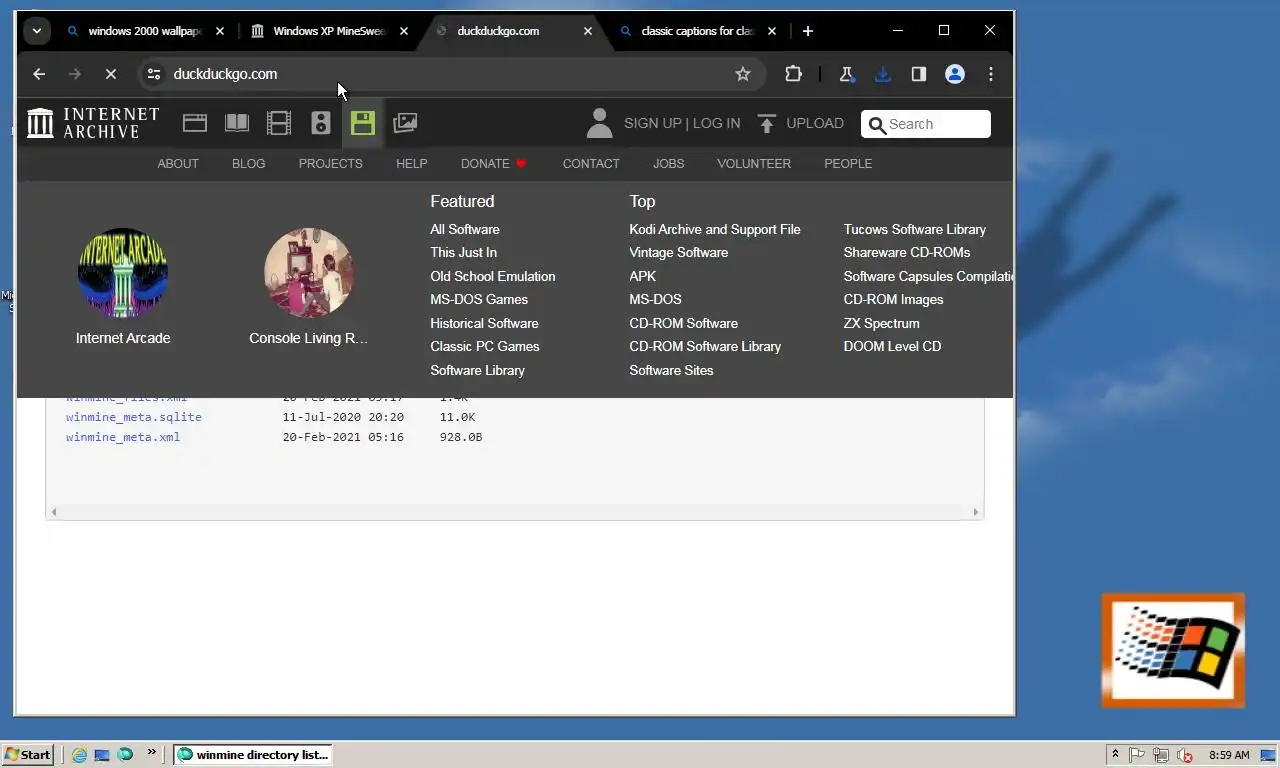Viewport: 1280px width, 768px height.
Task: Click the taskbar clock 8:59 AM
Action: pyautogui.click(x=1229, y=755)
